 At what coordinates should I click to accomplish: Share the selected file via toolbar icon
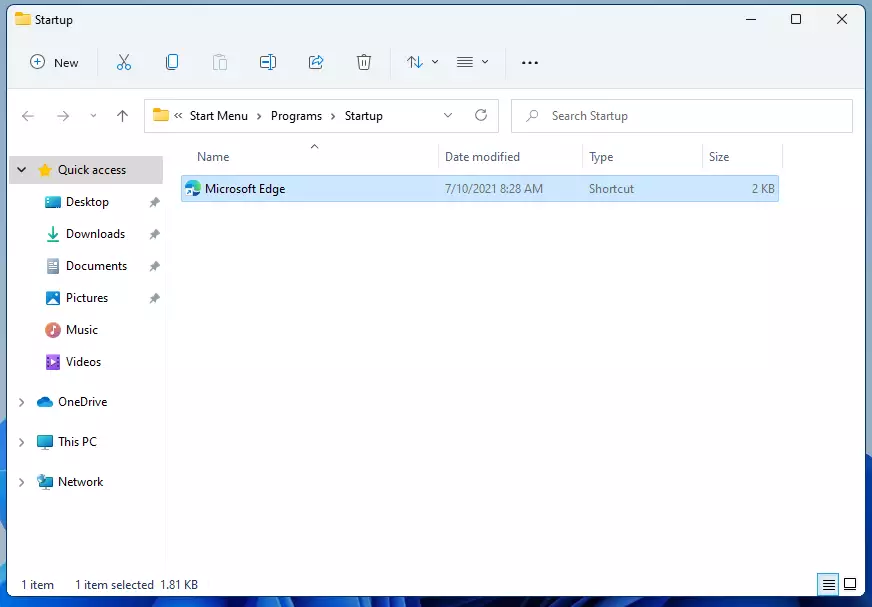click(316, 62)
